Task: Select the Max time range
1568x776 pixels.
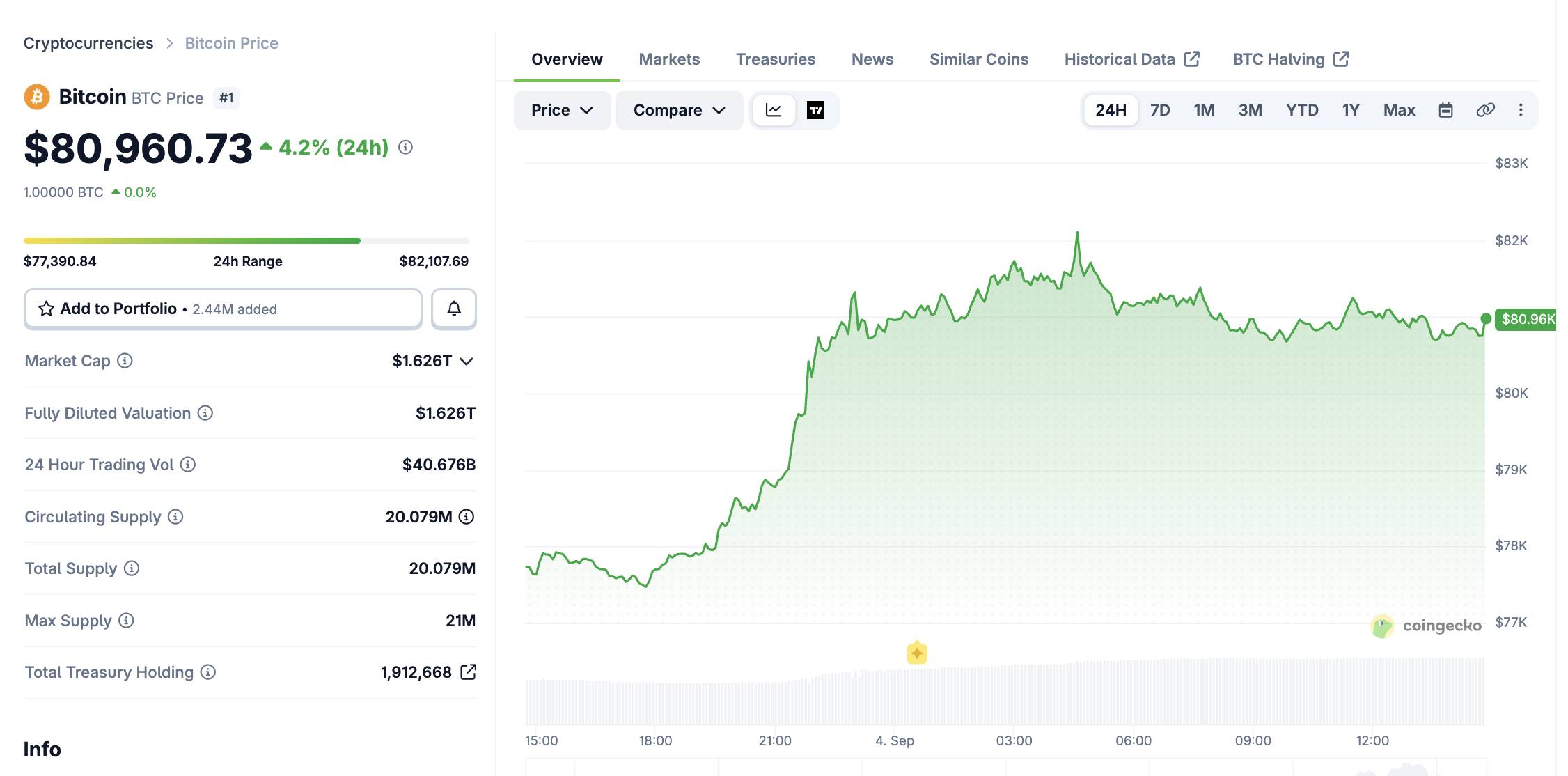Action: [1399, 110]
